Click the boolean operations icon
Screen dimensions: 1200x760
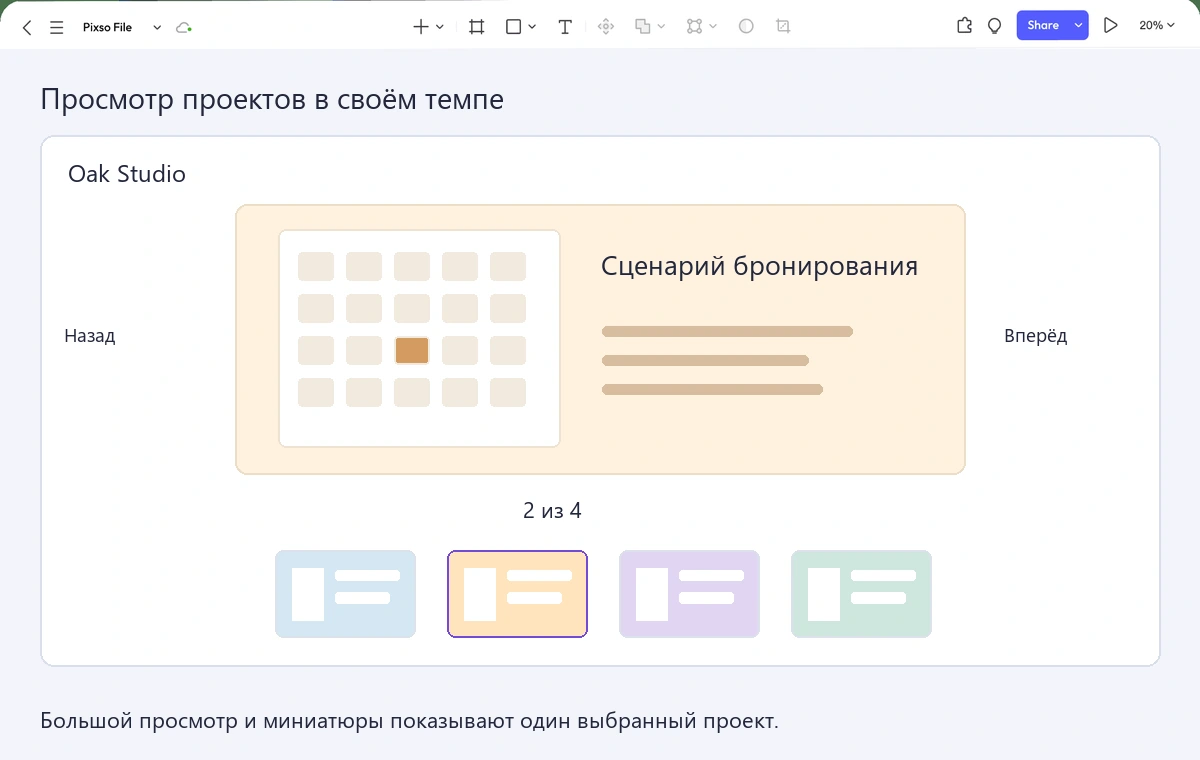tap(644, 27)
